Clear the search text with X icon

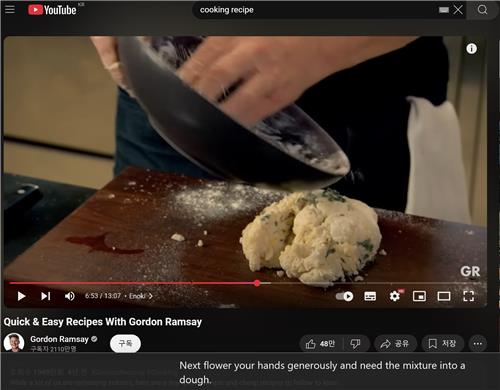458,10
